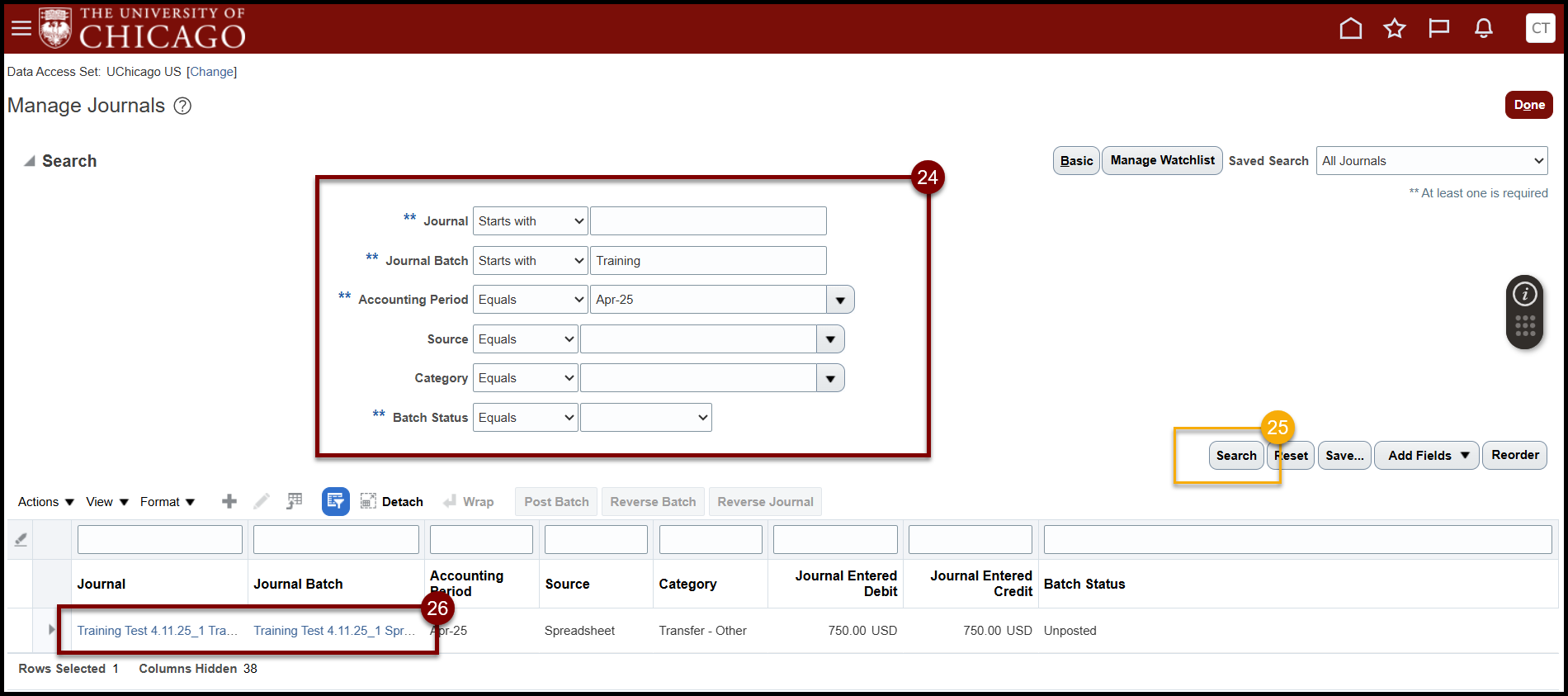Collapse the Search section
Image resolution: width=1568 pixels, height=696 pixels.
(30, 161)
